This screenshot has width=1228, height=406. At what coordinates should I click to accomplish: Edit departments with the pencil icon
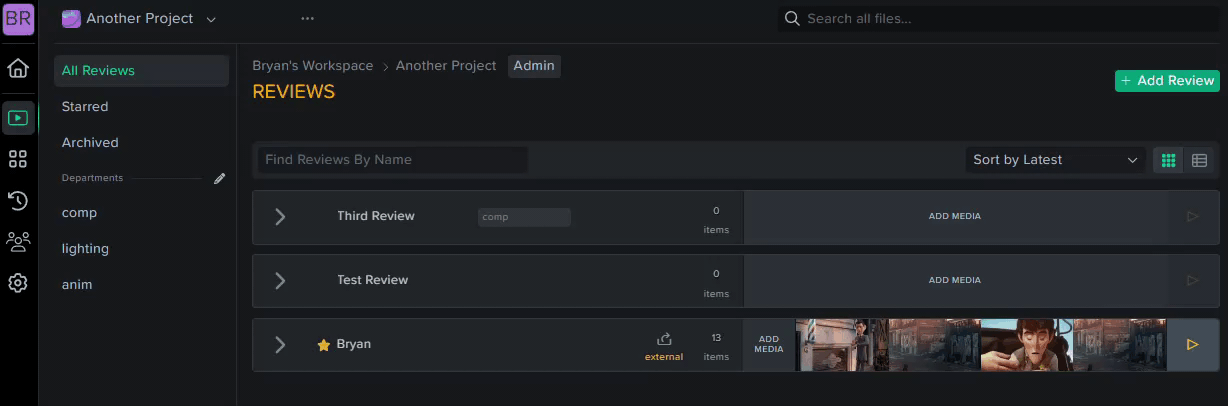pyautogui.click(x=220, y=178)
